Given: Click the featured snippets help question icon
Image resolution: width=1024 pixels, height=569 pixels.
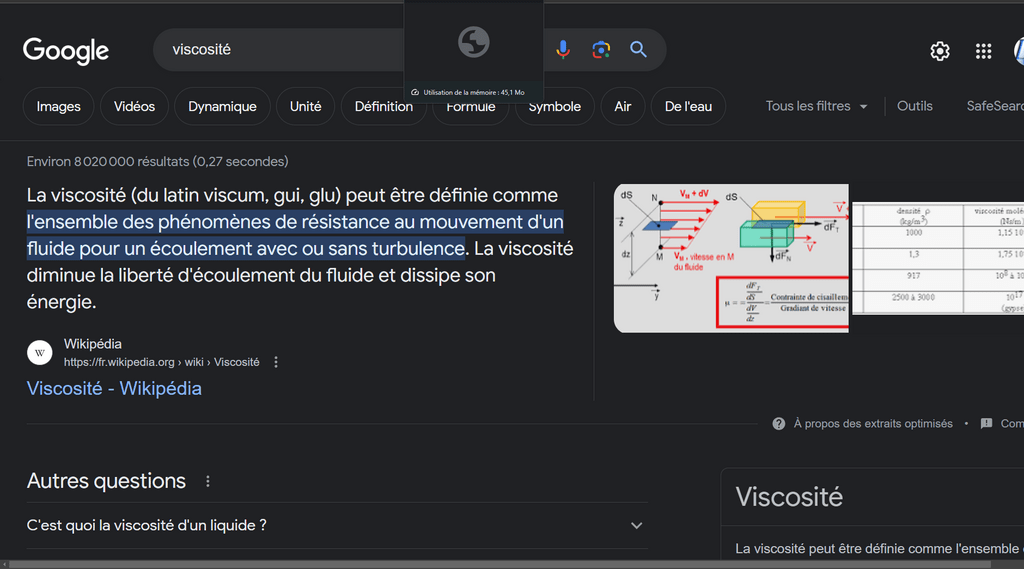Looking at the screenshot, I should click(778, 424).
